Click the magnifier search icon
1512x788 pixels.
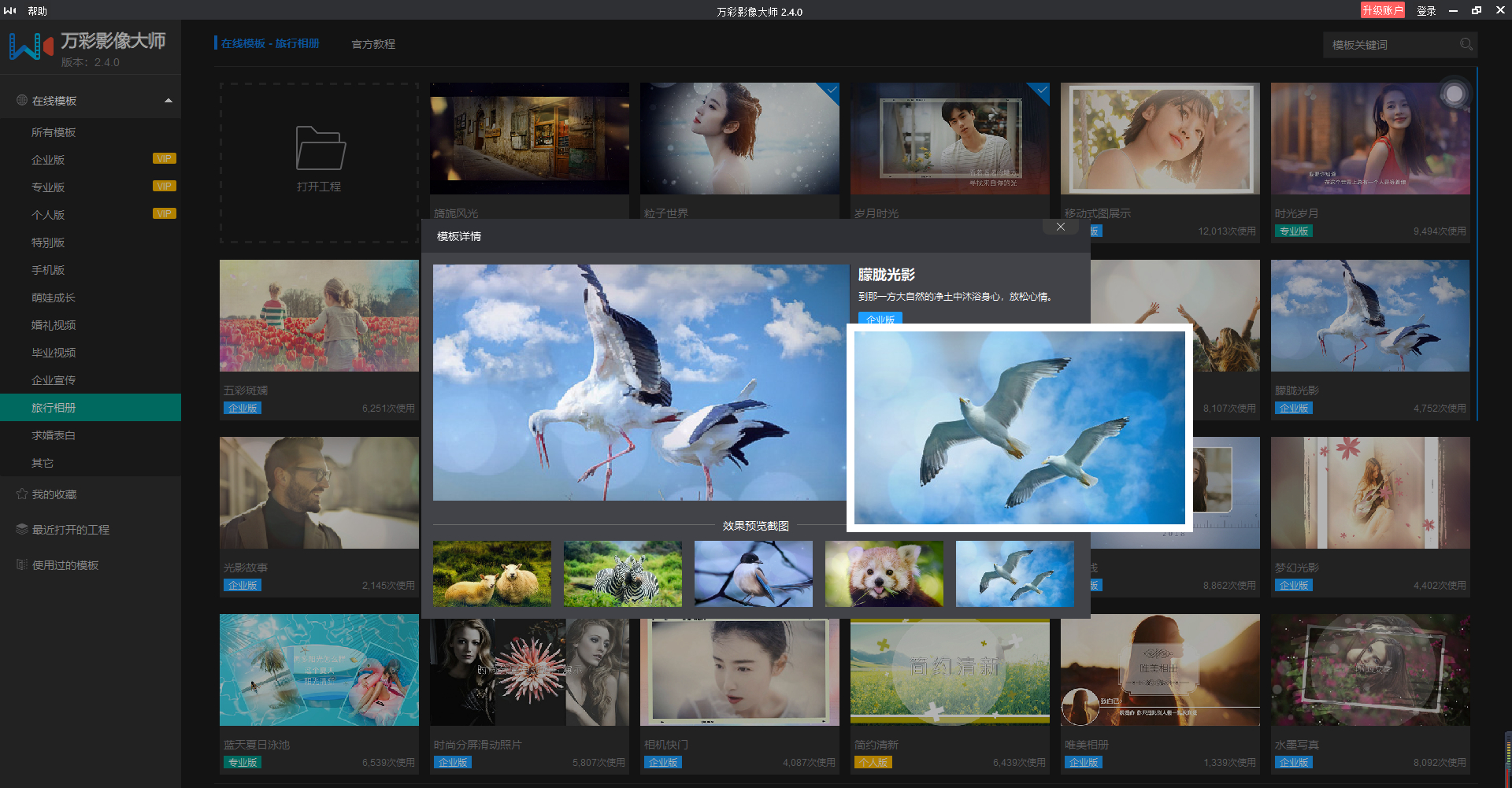coord(1466,44)
